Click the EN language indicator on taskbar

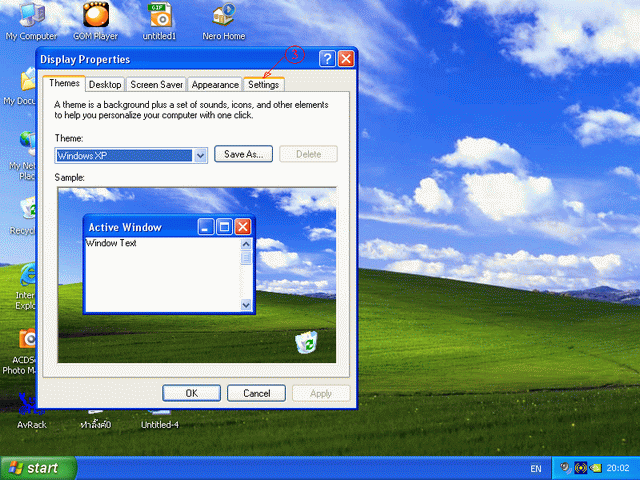[536, 469]
